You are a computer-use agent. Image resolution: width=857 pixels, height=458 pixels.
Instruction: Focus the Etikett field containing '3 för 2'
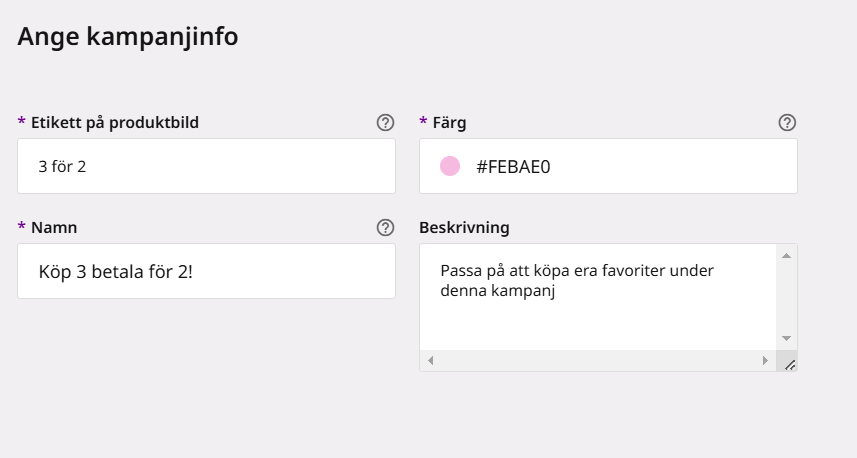[x=207, y=166]
